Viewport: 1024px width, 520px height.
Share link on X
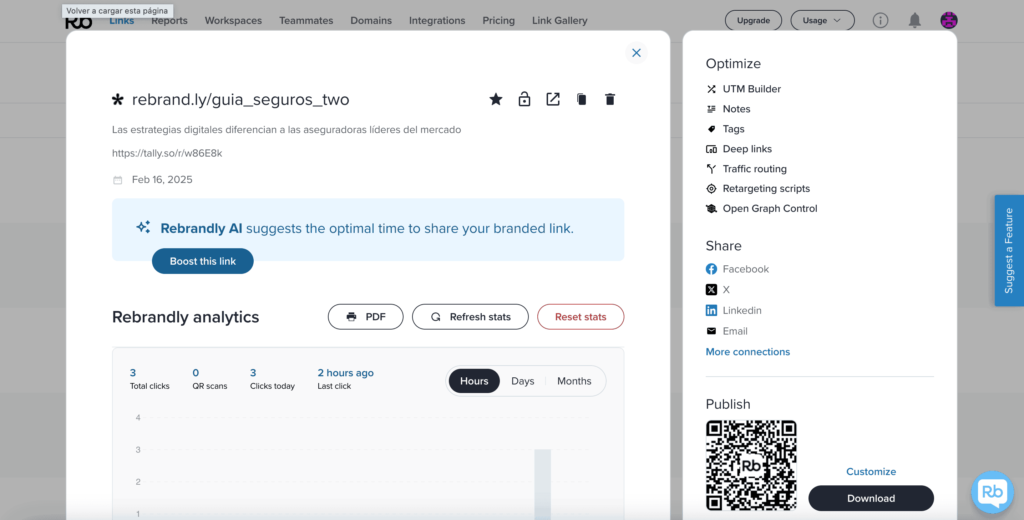[x=718, y=289]
